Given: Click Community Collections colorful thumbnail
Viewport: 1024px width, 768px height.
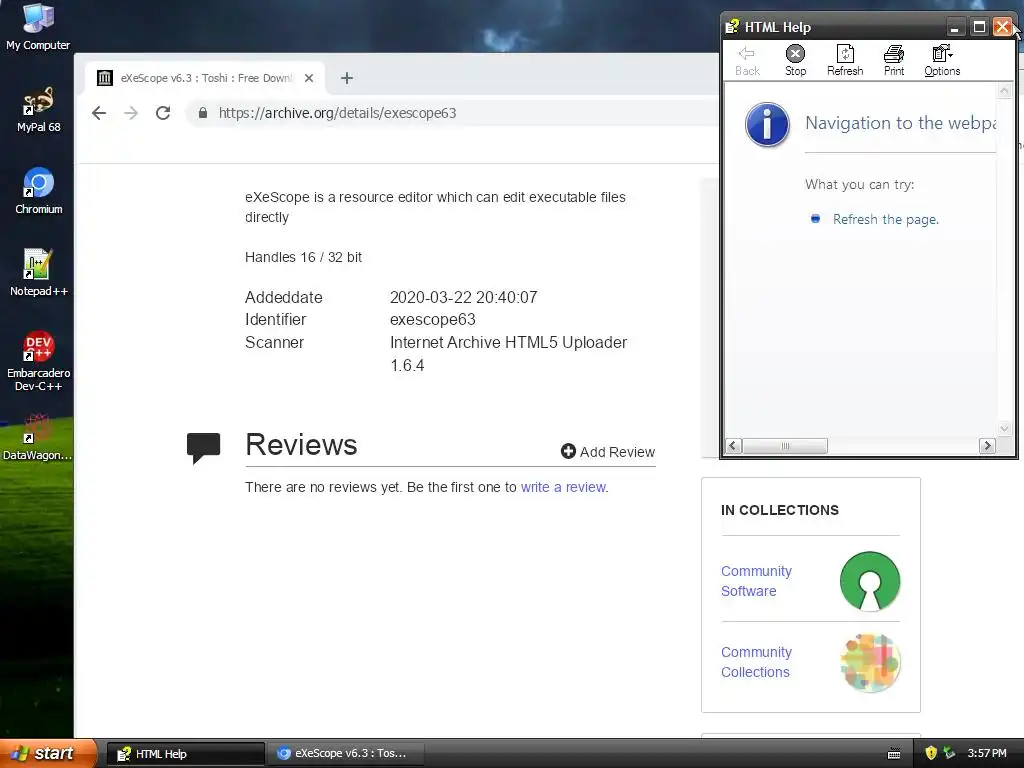Looking at the screenshot, I should [x=870, y=663].
